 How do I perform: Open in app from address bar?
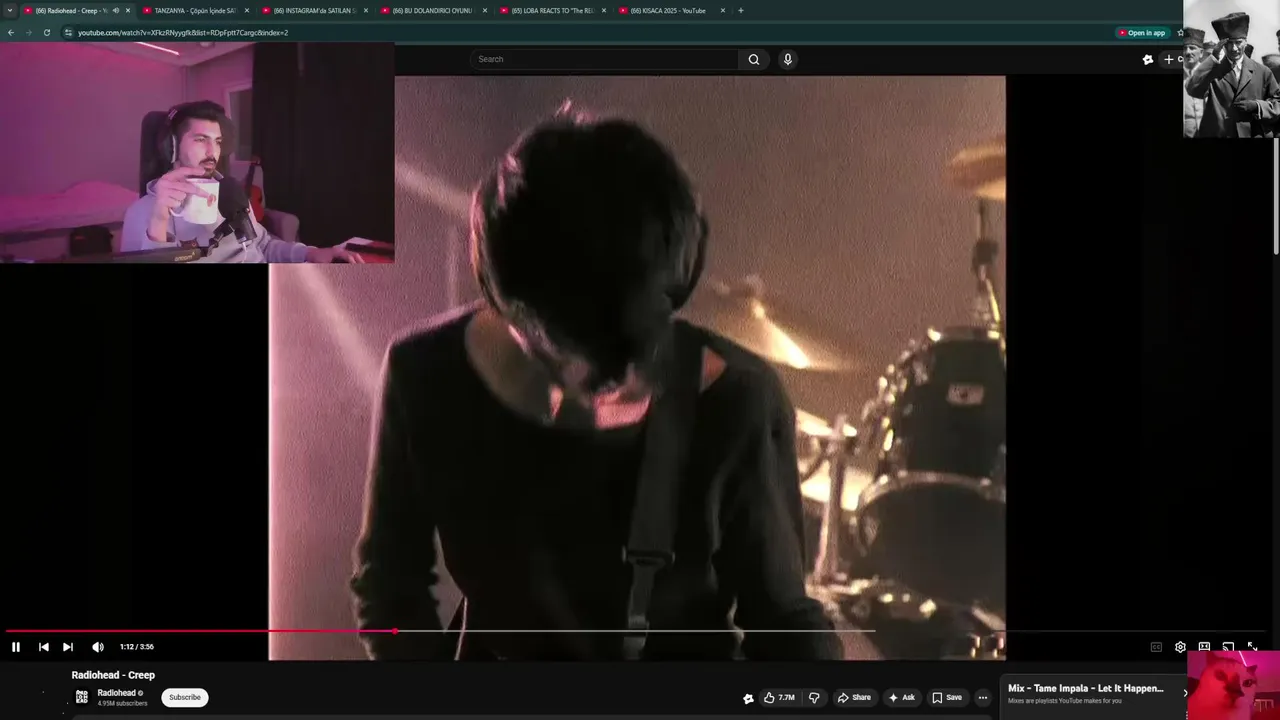[1142, 33]
